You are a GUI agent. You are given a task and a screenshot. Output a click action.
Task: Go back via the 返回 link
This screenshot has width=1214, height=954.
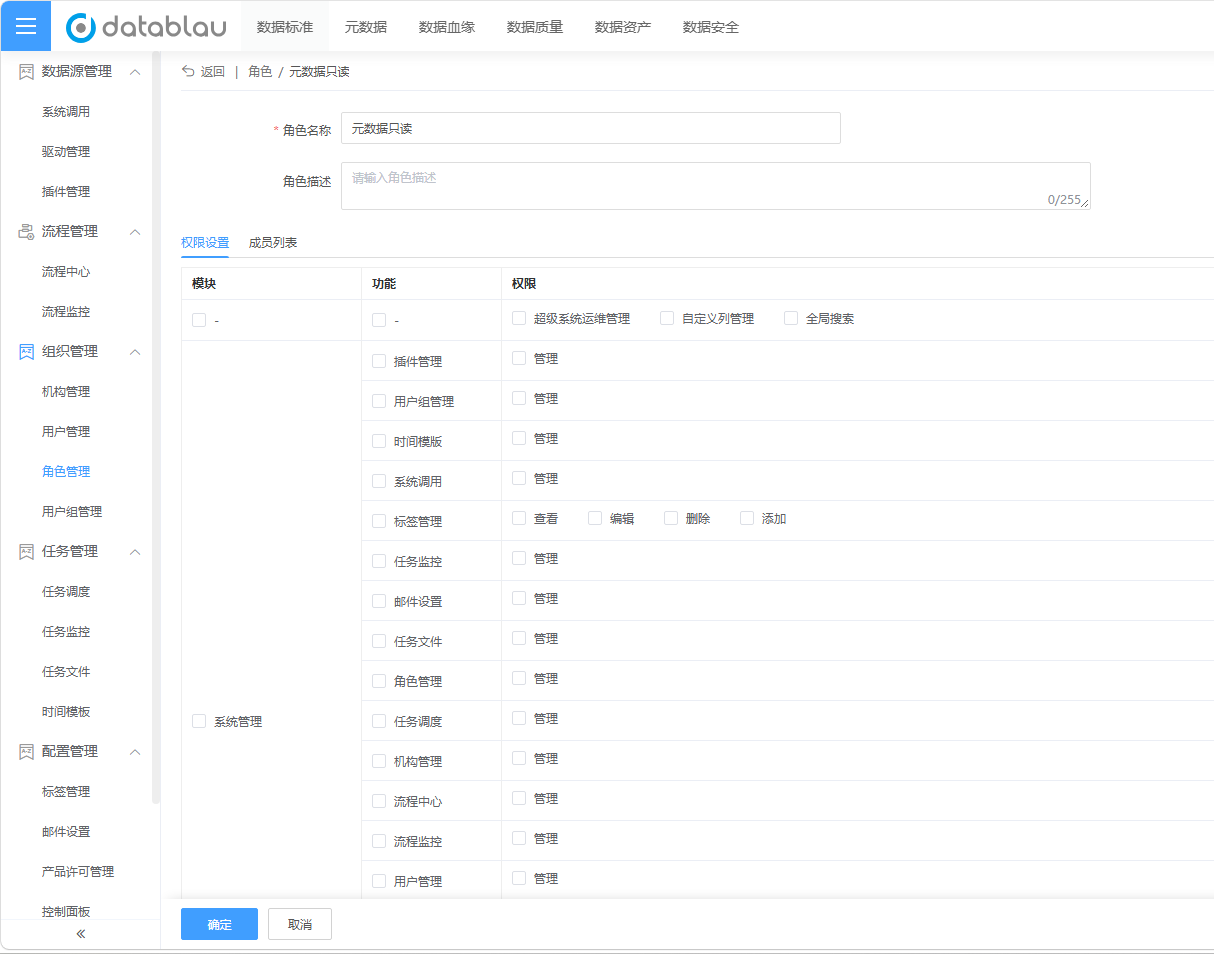tap(213, 71)
